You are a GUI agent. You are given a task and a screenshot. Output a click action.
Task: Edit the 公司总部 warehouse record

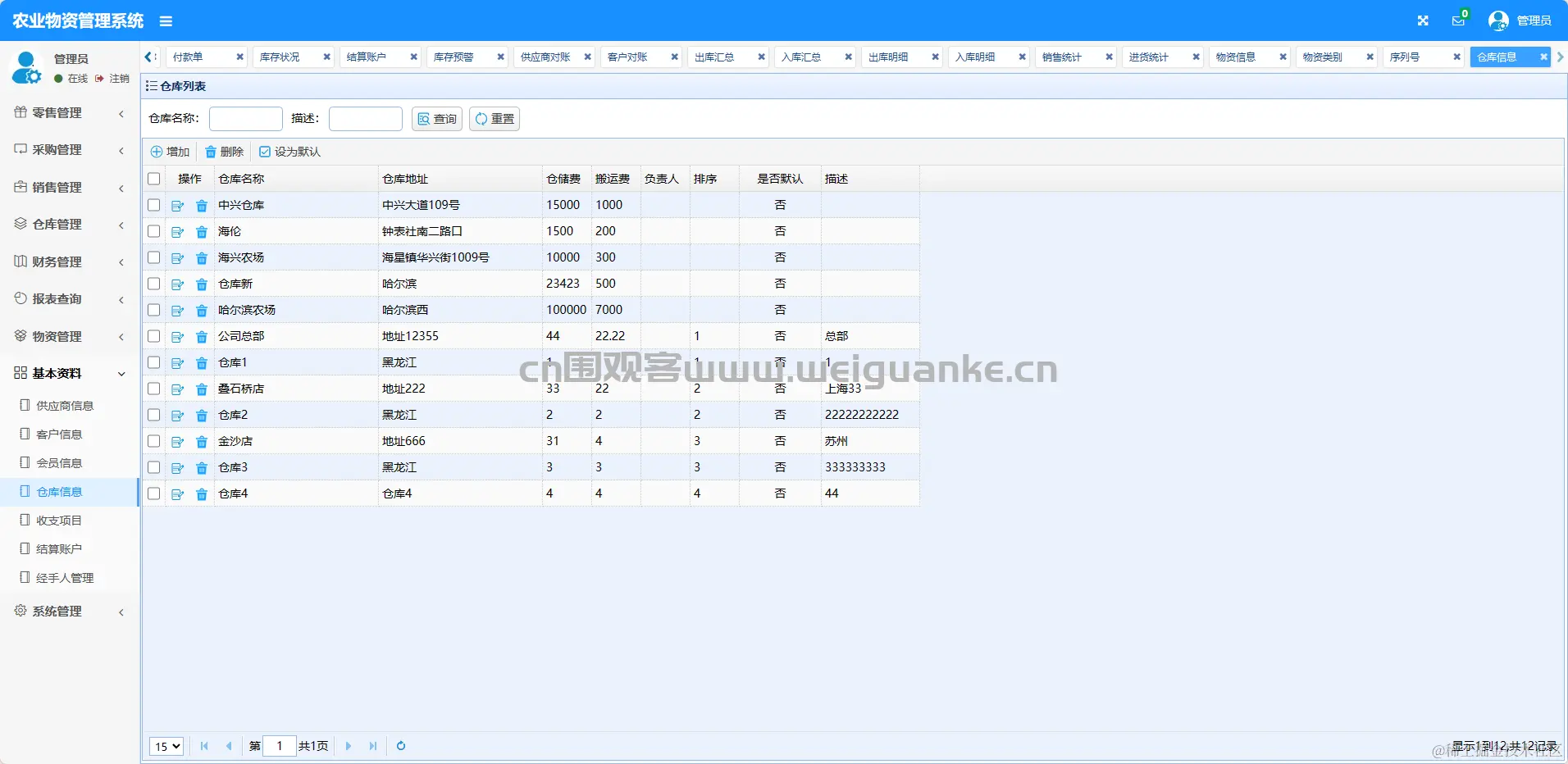[177, 337]
